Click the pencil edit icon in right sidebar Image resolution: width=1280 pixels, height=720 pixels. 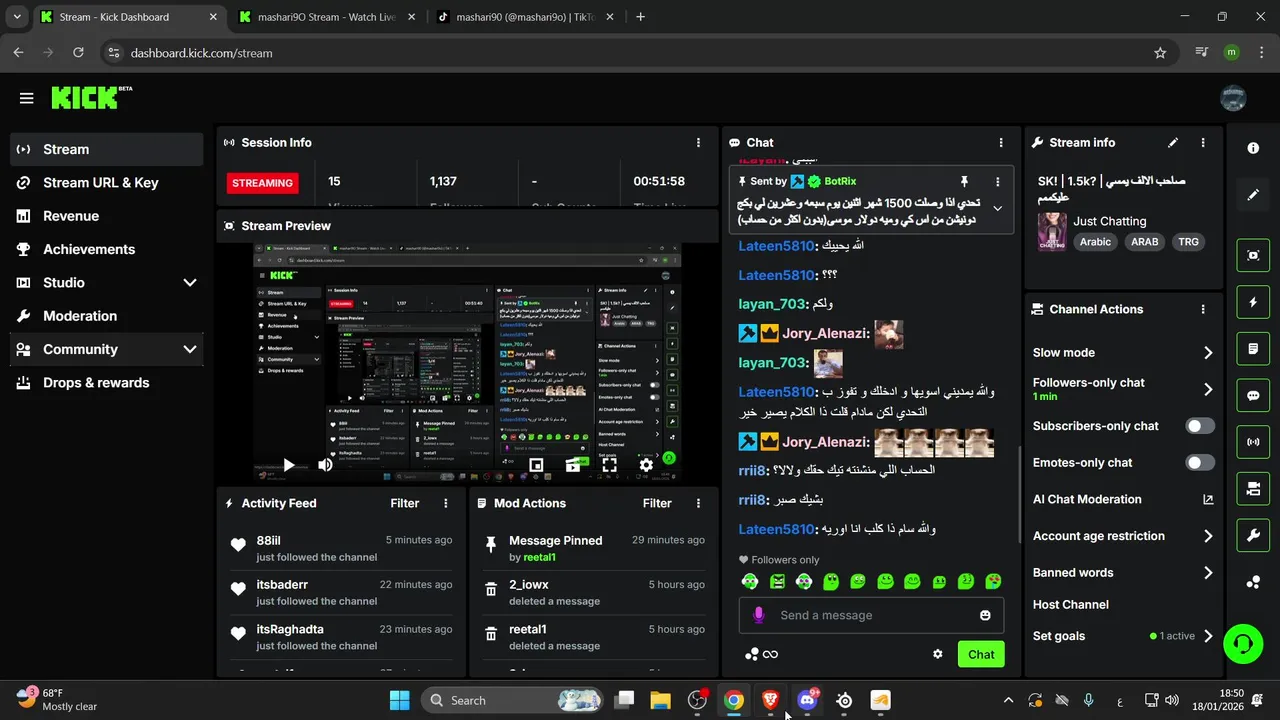click(x=1253, y=195)
